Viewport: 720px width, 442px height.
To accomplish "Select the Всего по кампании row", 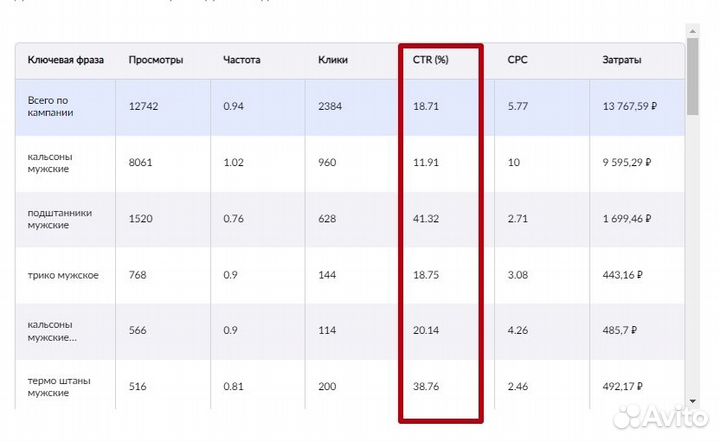I will tap(50, 106).
